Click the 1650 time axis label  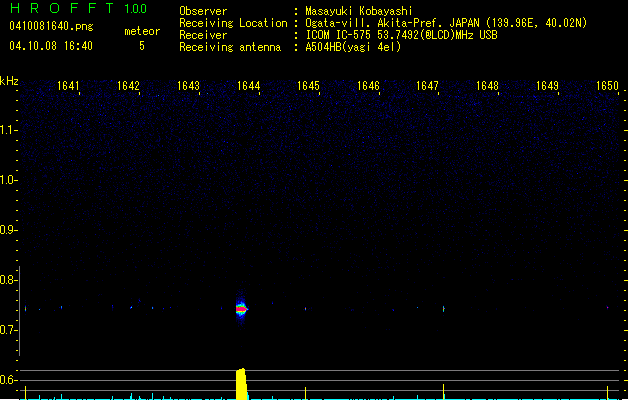click(607, 86)
